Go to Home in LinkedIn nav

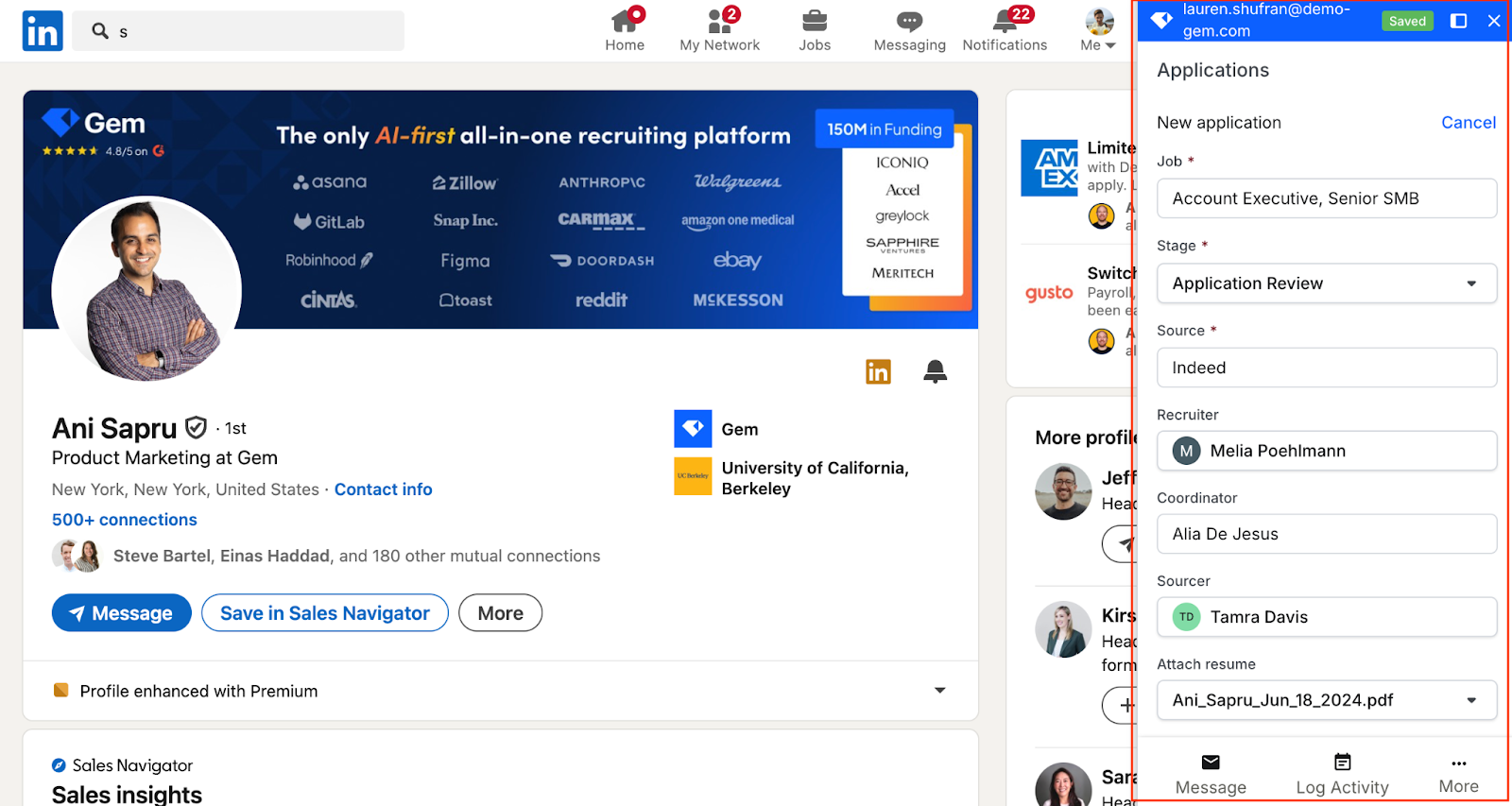tap(625, 30)
